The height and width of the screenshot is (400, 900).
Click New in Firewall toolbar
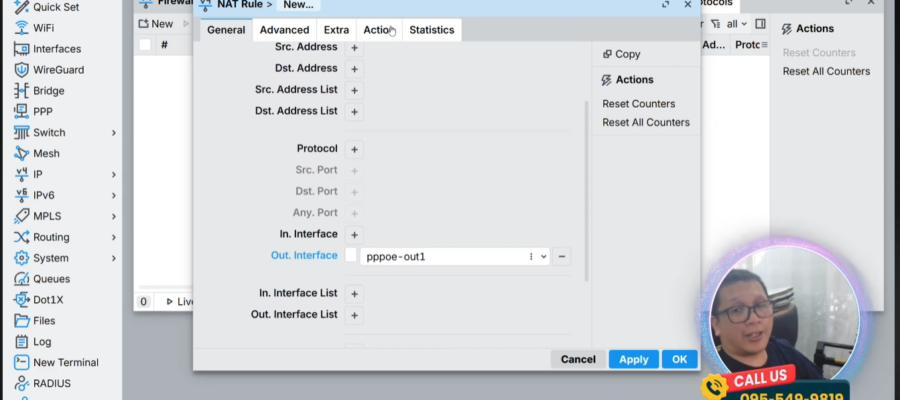point(156,24)
